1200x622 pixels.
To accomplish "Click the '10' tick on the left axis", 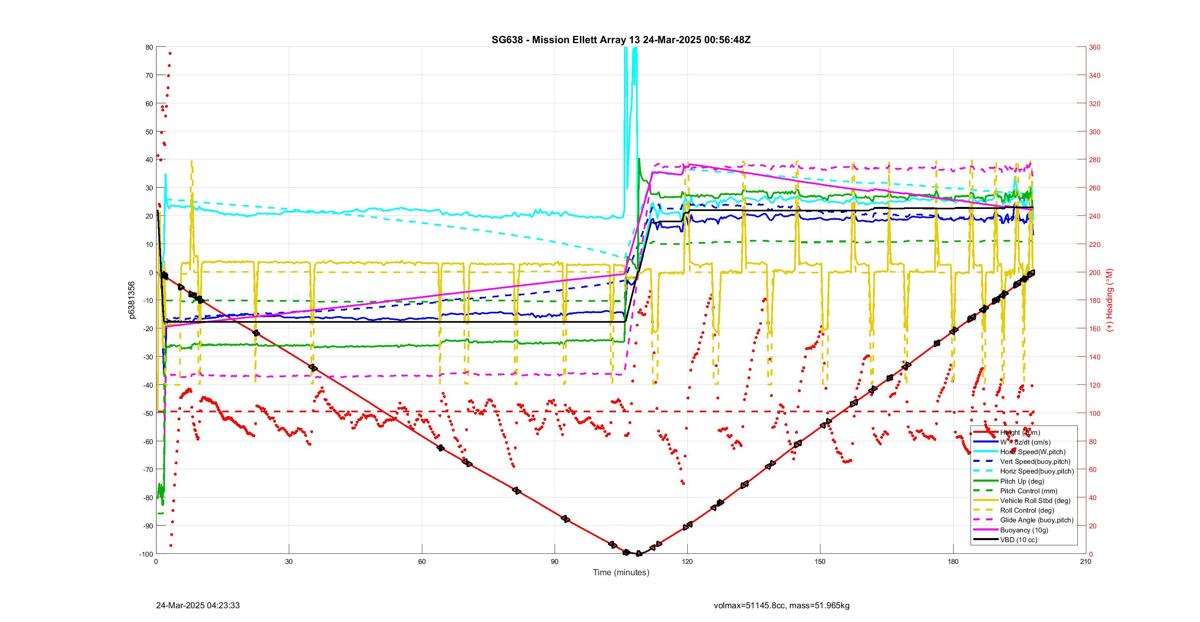I will point(148,244).
